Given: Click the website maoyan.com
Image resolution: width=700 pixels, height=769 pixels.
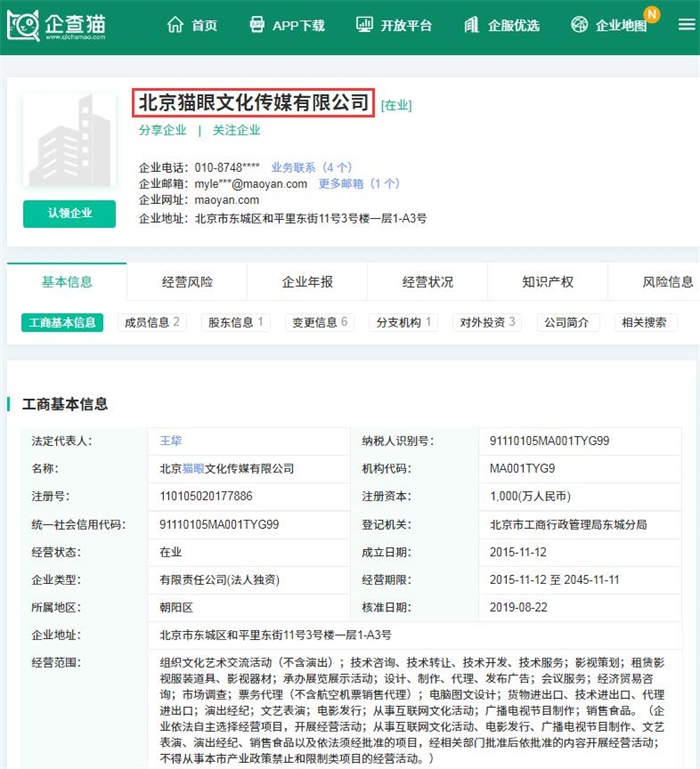Looking at the screenshot, I should coord(227,200).
